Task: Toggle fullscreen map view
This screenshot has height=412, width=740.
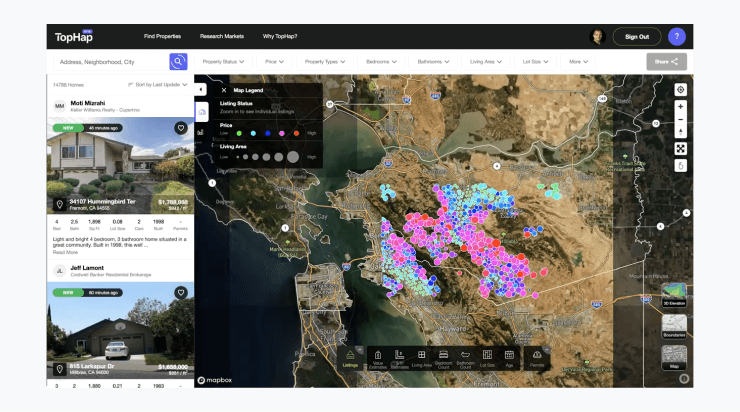Action: pyautogui.click(x=680, y=149)
